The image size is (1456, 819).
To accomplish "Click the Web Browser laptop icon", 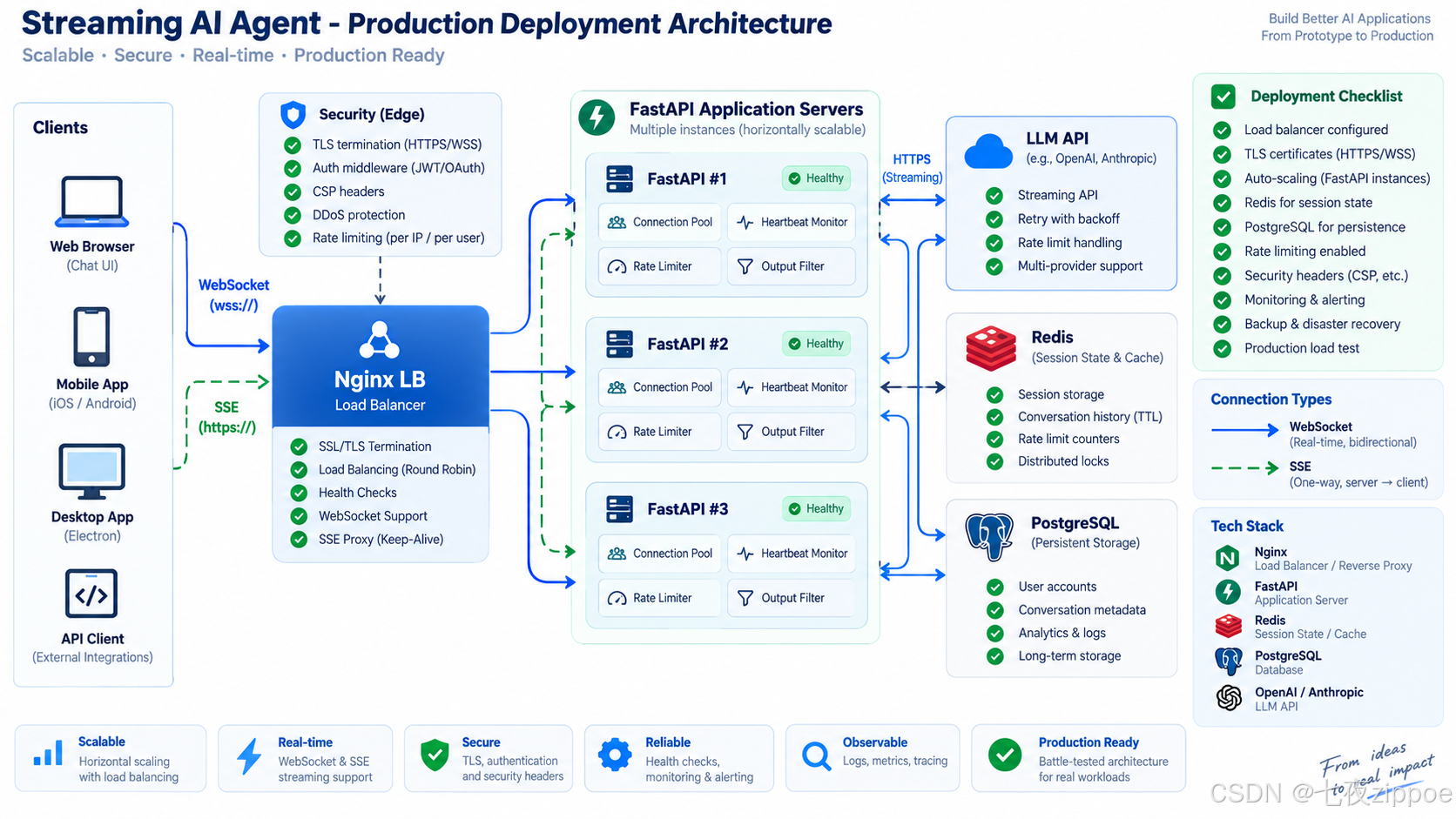I will (x=92, y=202).
